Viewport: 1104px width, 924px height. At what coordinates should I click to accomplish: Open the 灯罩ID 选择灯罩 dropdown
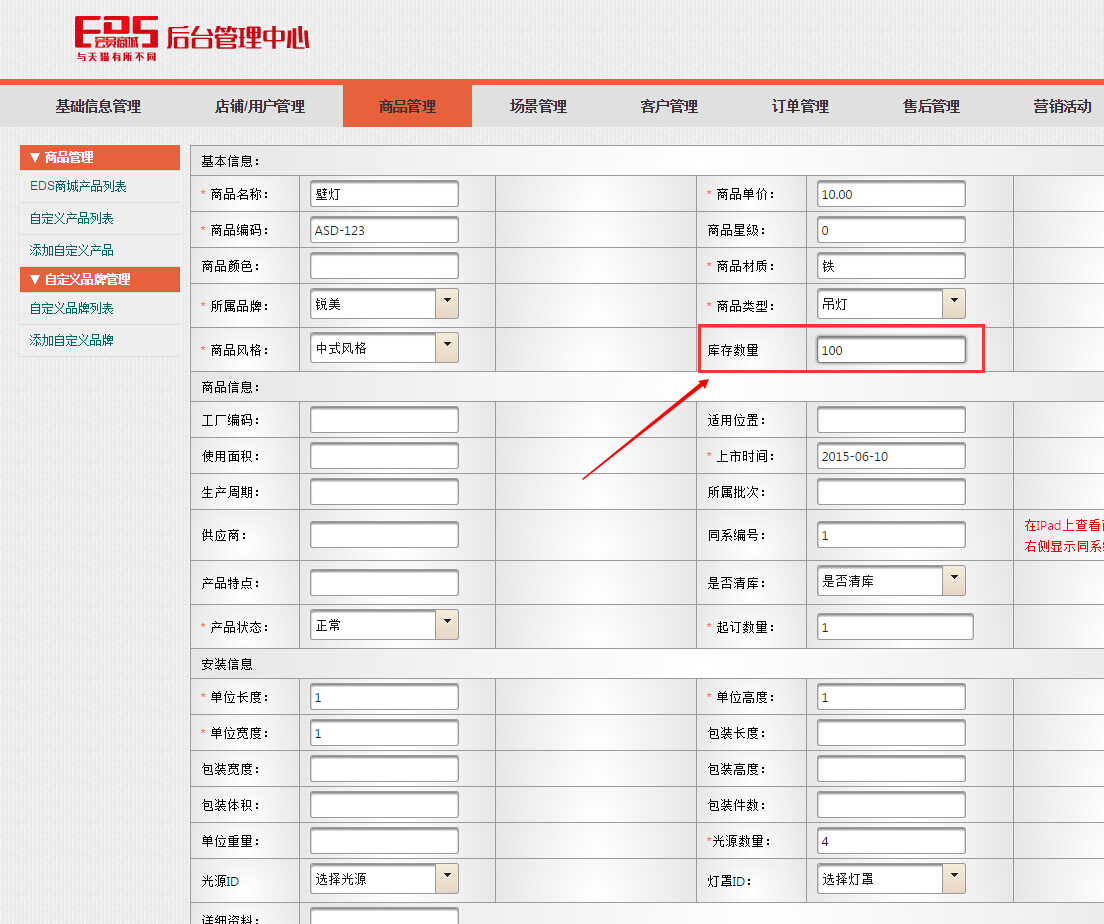pyautogui.click(x=954, y=878)
